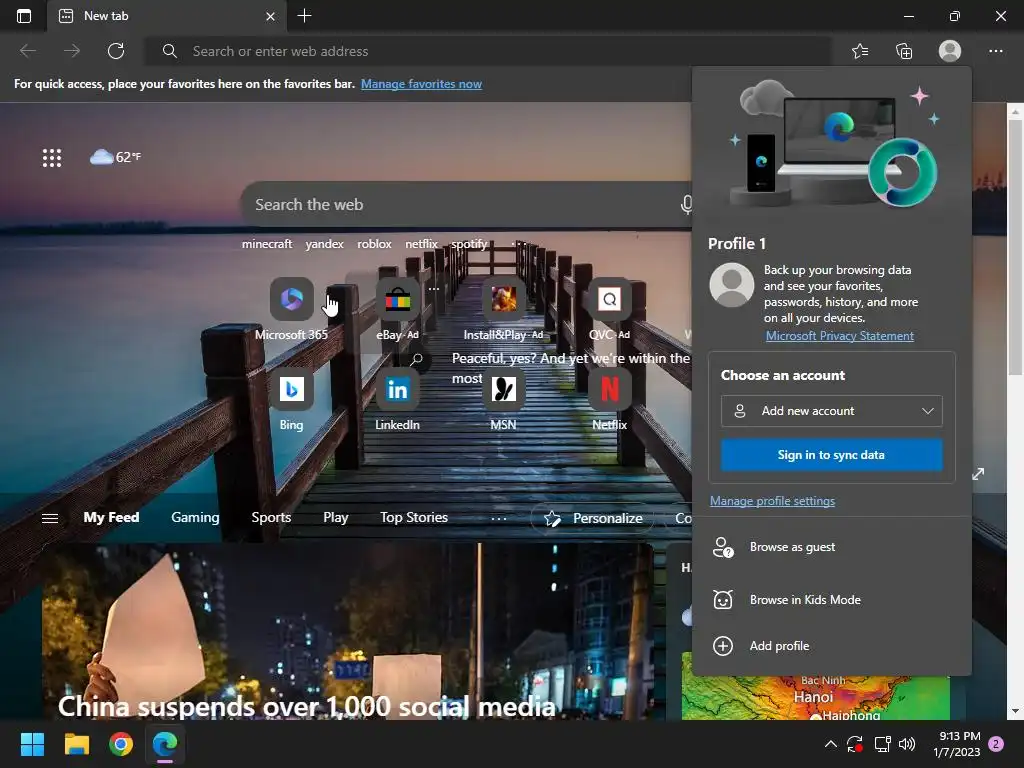Select the yandex search suggestion
The image size is (1024, 768).
[x=325, y=244]
